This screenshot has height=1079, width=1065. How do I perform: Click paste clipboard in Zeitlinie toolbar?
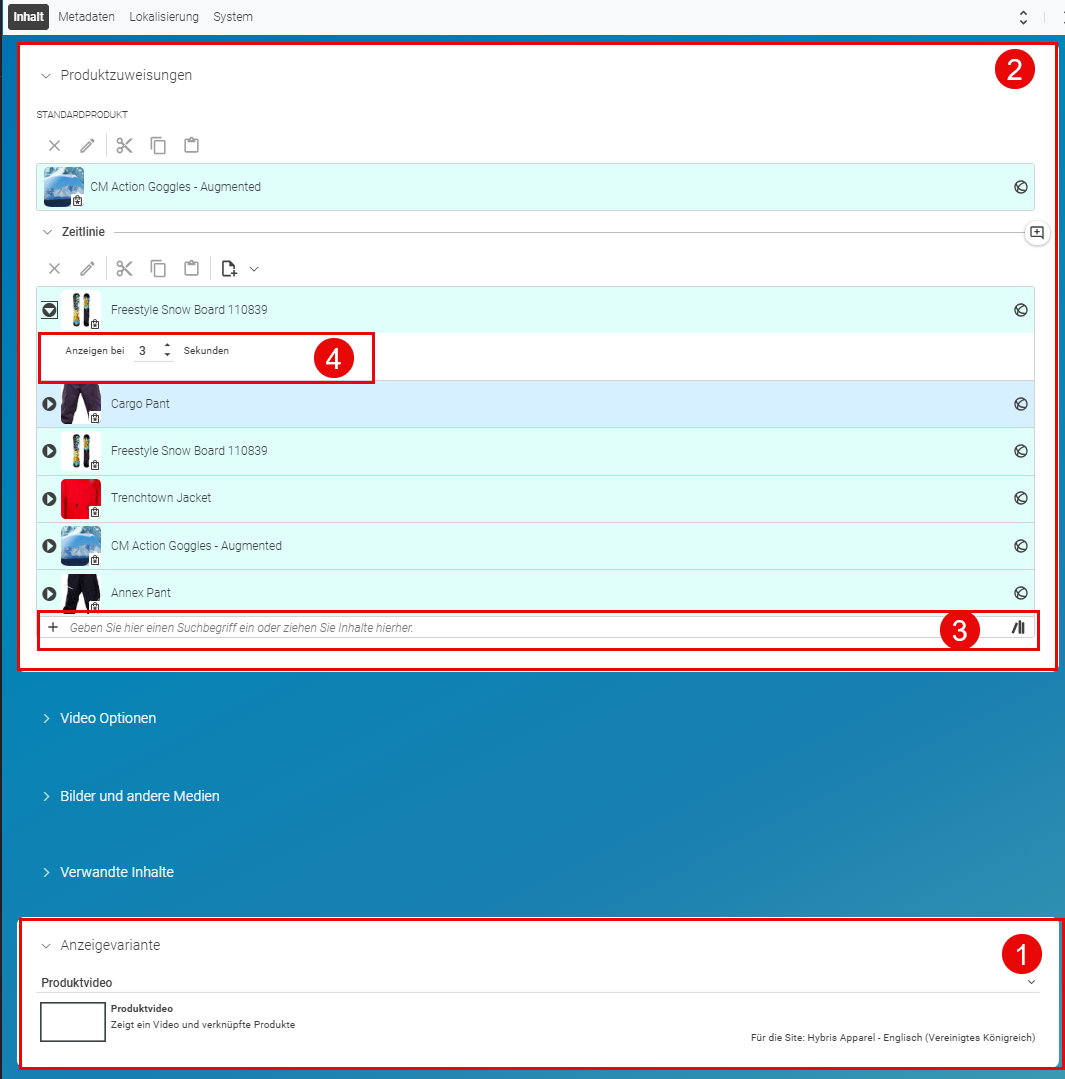click(191, 268)
